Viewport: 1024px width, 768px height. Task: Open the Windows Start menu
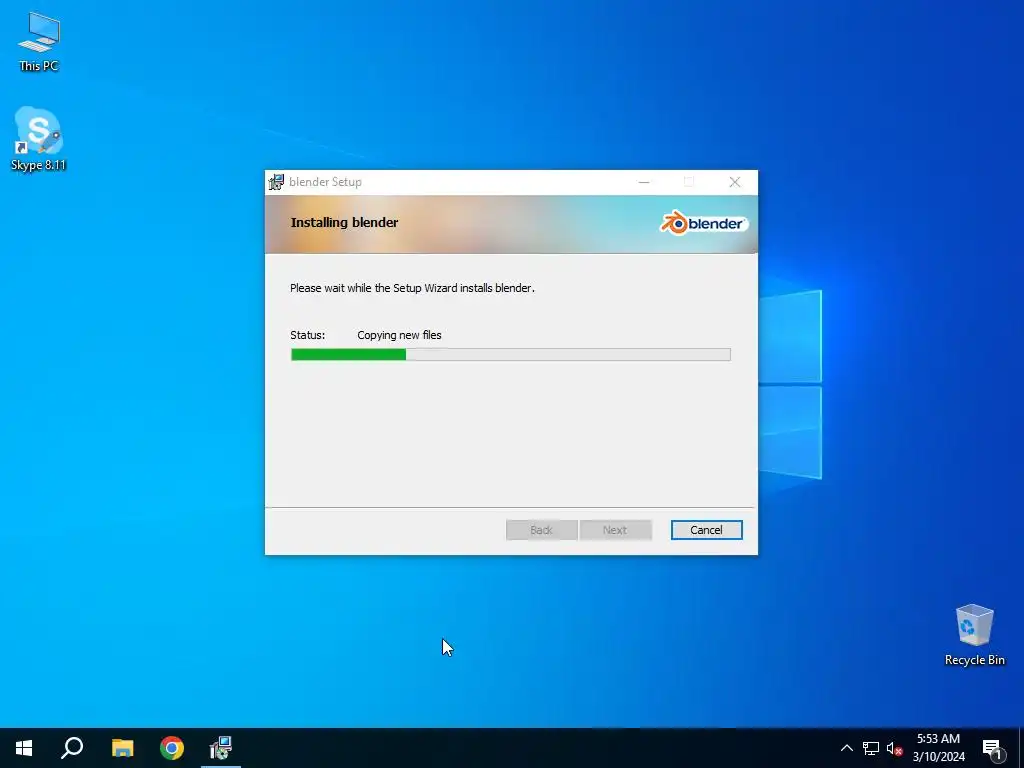click(x=24, y=748)
